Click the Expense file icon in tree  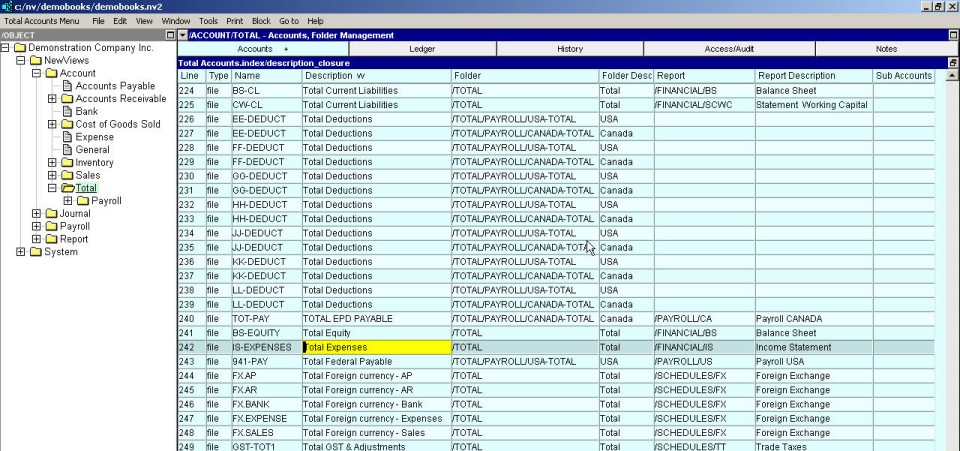pos(67,138)
